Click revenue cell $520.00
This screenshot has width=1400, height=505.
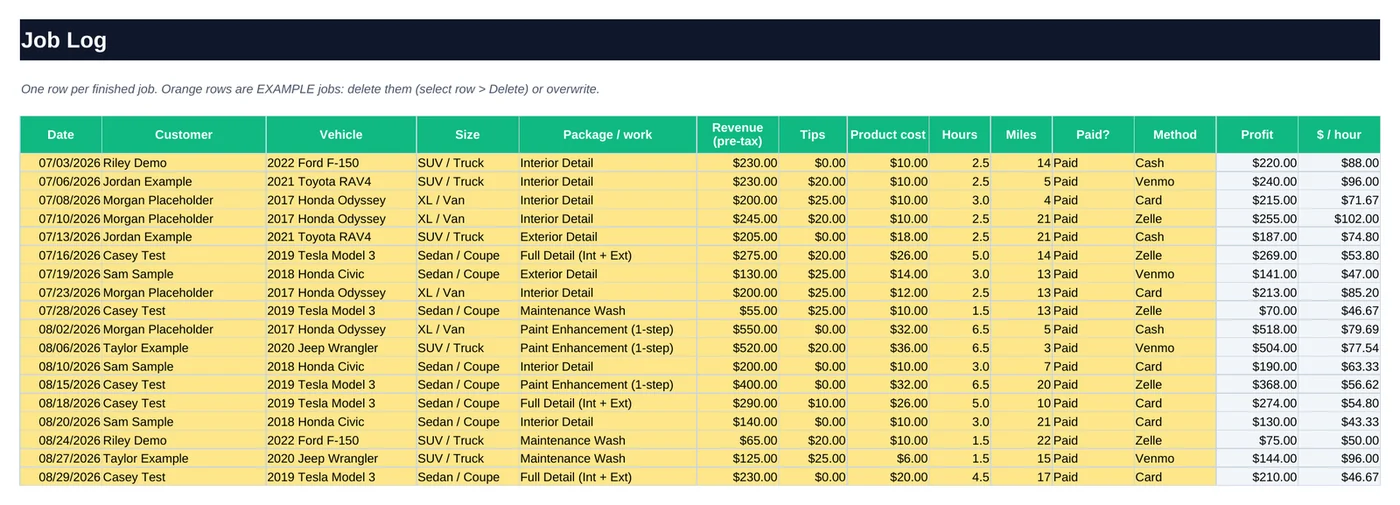pos(737,348)
